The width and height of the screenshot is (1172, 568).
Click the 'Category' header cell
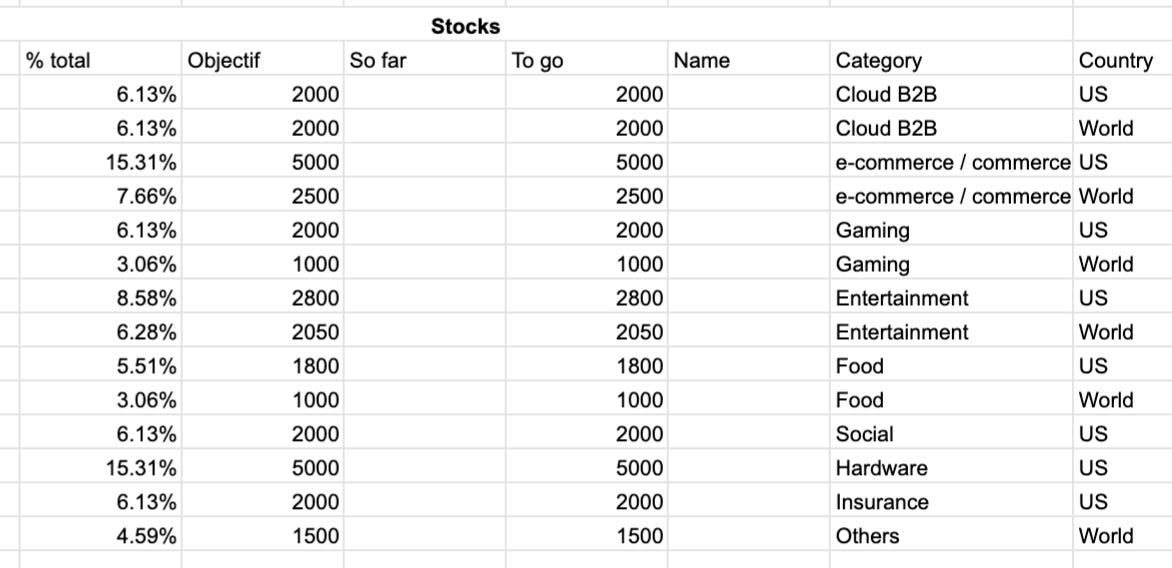coord(952,60)
